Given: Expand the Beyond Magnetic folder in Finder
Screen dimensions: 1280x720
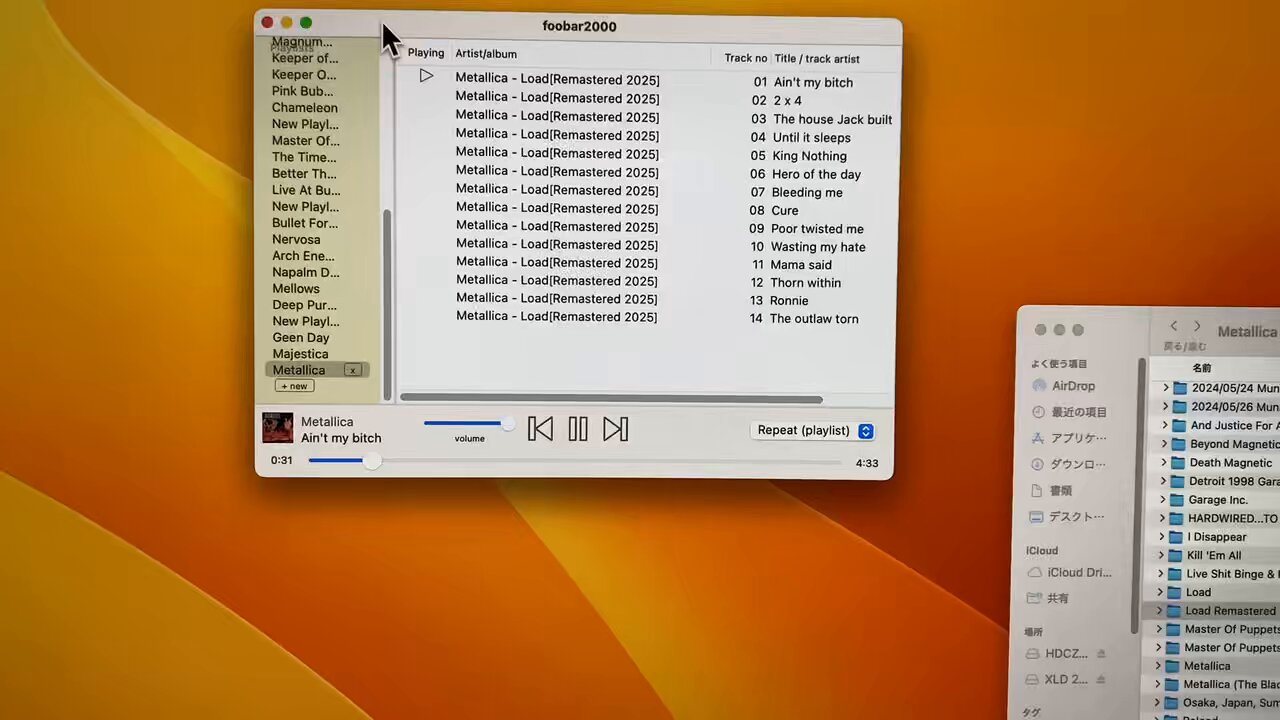Looking at the screenshot, I should [x=1163, y=444].
